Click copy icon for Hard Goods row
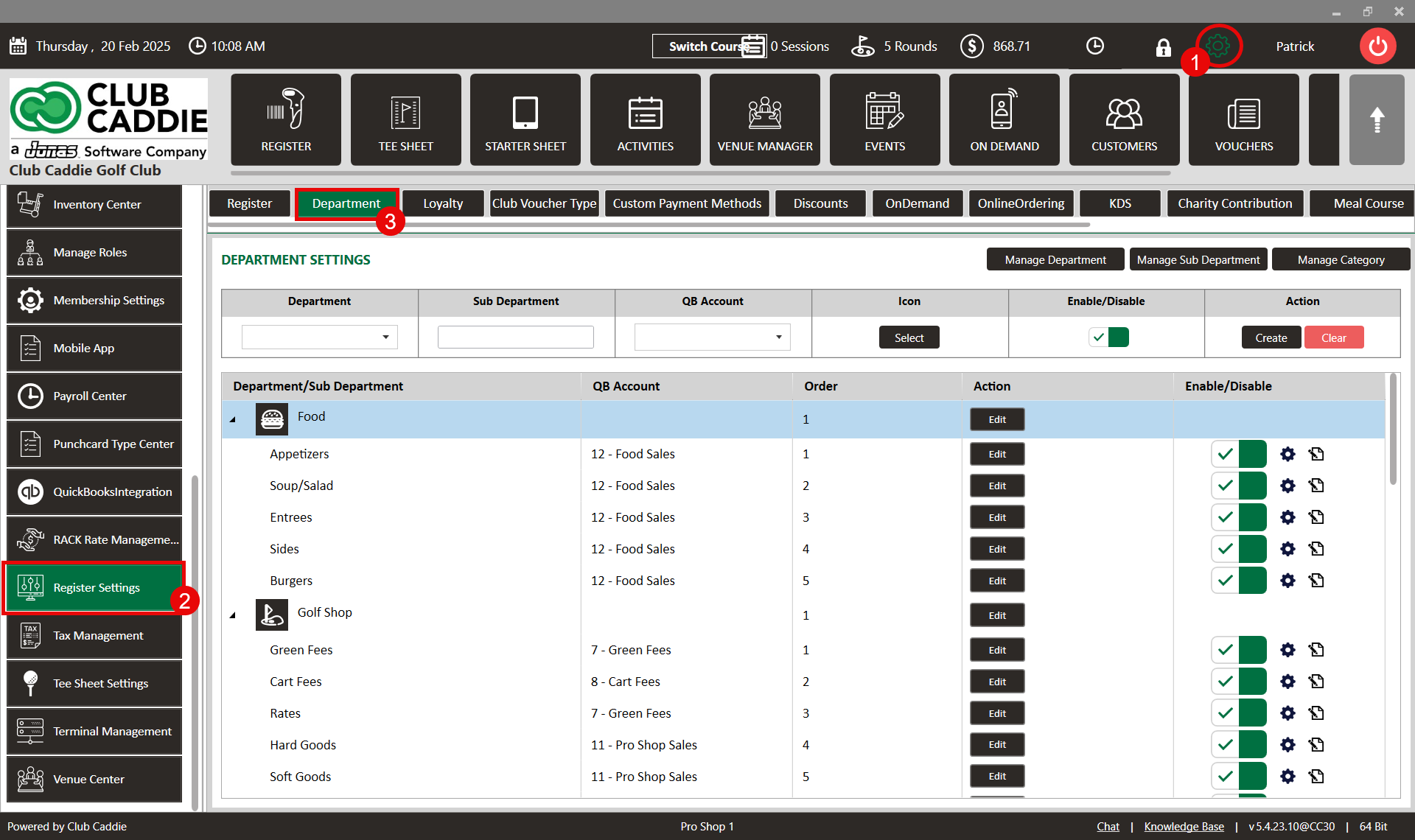1415x840 pixels. [1316, 745]
